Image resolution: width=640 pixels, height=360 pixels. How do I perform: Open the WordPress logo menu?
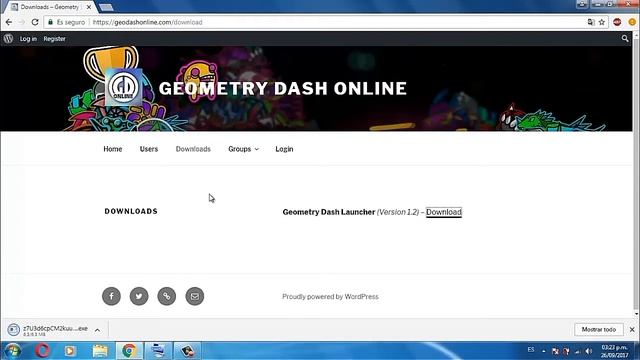pos(9,39)
